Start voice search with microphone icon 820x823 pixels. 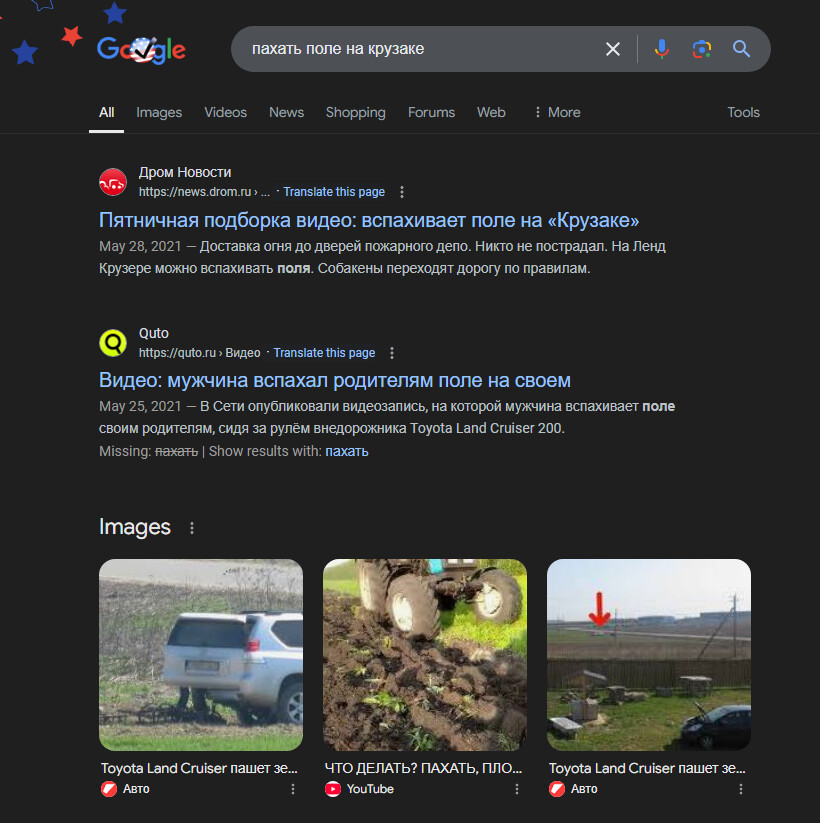tap(661, 49)
